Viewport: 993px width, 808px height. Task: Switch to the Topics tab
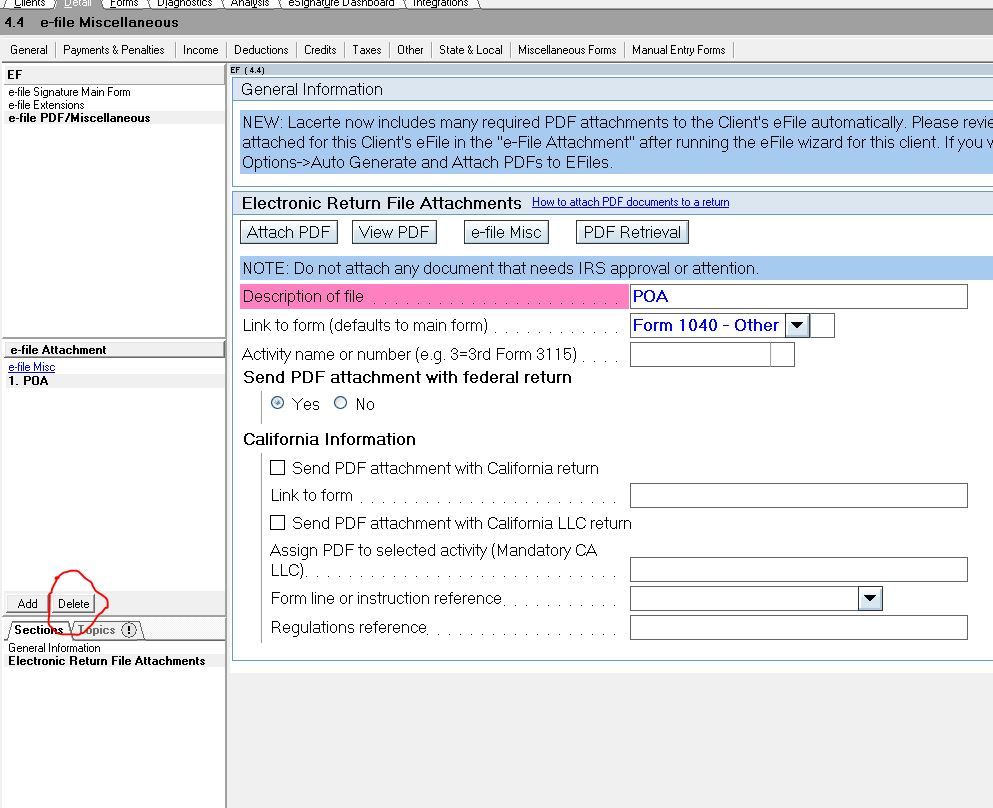(105, 630)
